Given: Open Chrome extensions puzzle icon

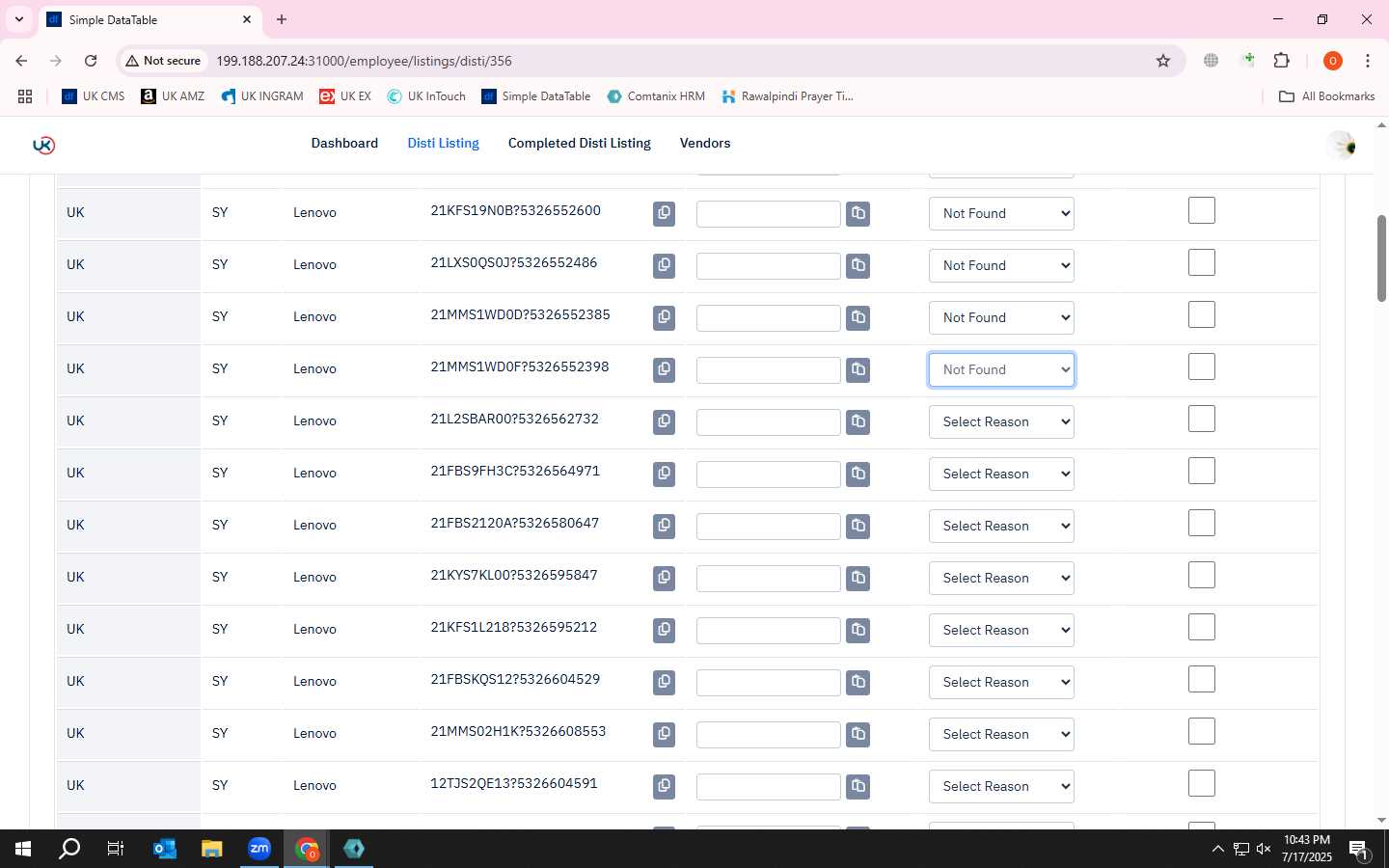Looking at the screenshot, I should [x=1282, y=61].
